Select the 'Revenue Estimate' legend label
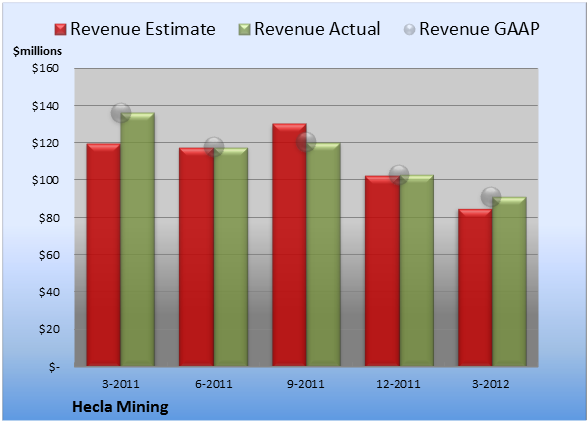This screenshot has height=422, width=588. point(143,29)
